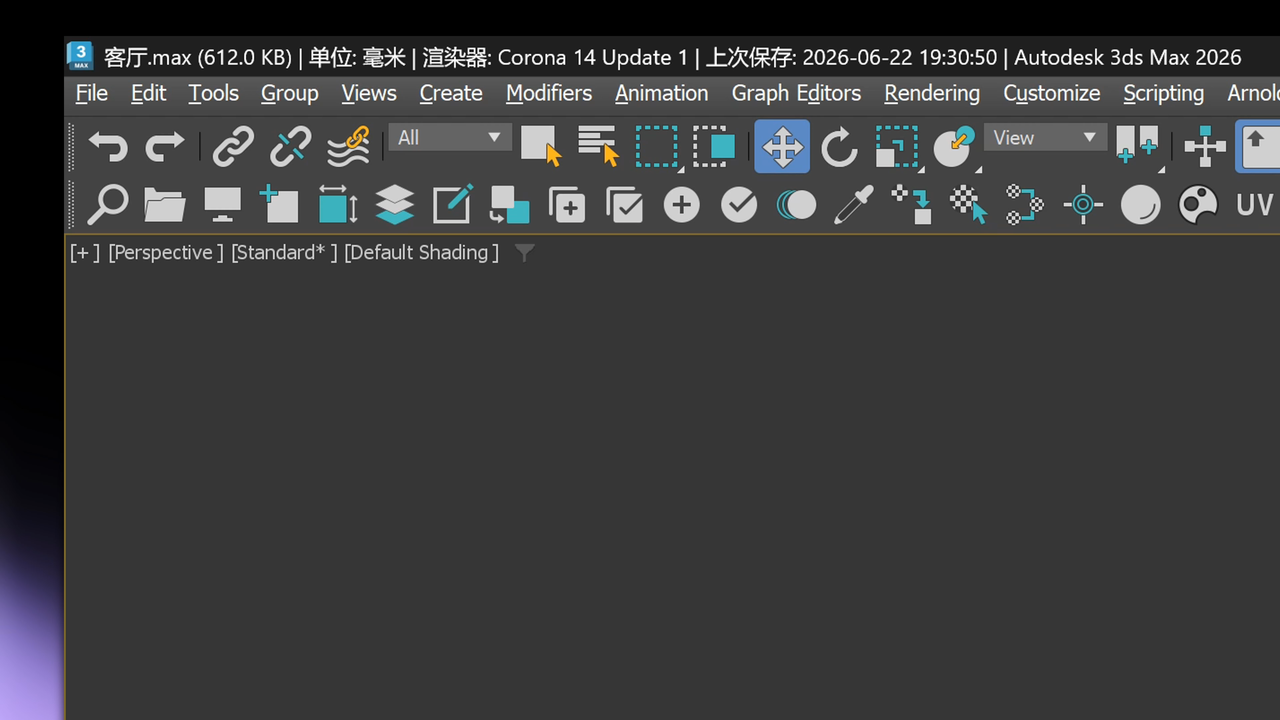1280x720 pixels.
Task: Click the dotted grip beside the Undo arrow
Action: point(72,146)
